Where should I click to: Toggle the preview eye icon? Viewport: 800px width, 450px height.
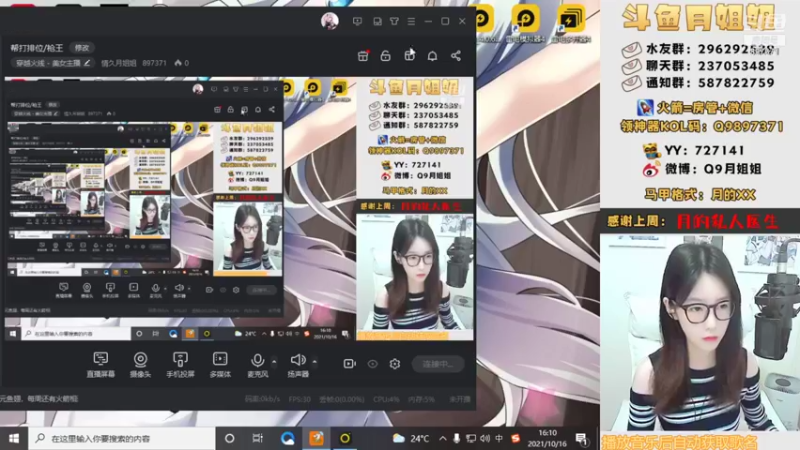point(372,364)
